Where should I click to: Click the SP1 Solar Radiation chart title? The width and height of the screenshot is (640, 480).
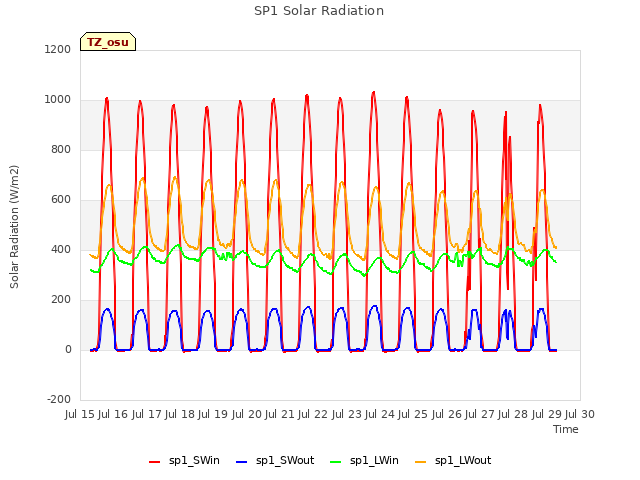tap(319, 11)
